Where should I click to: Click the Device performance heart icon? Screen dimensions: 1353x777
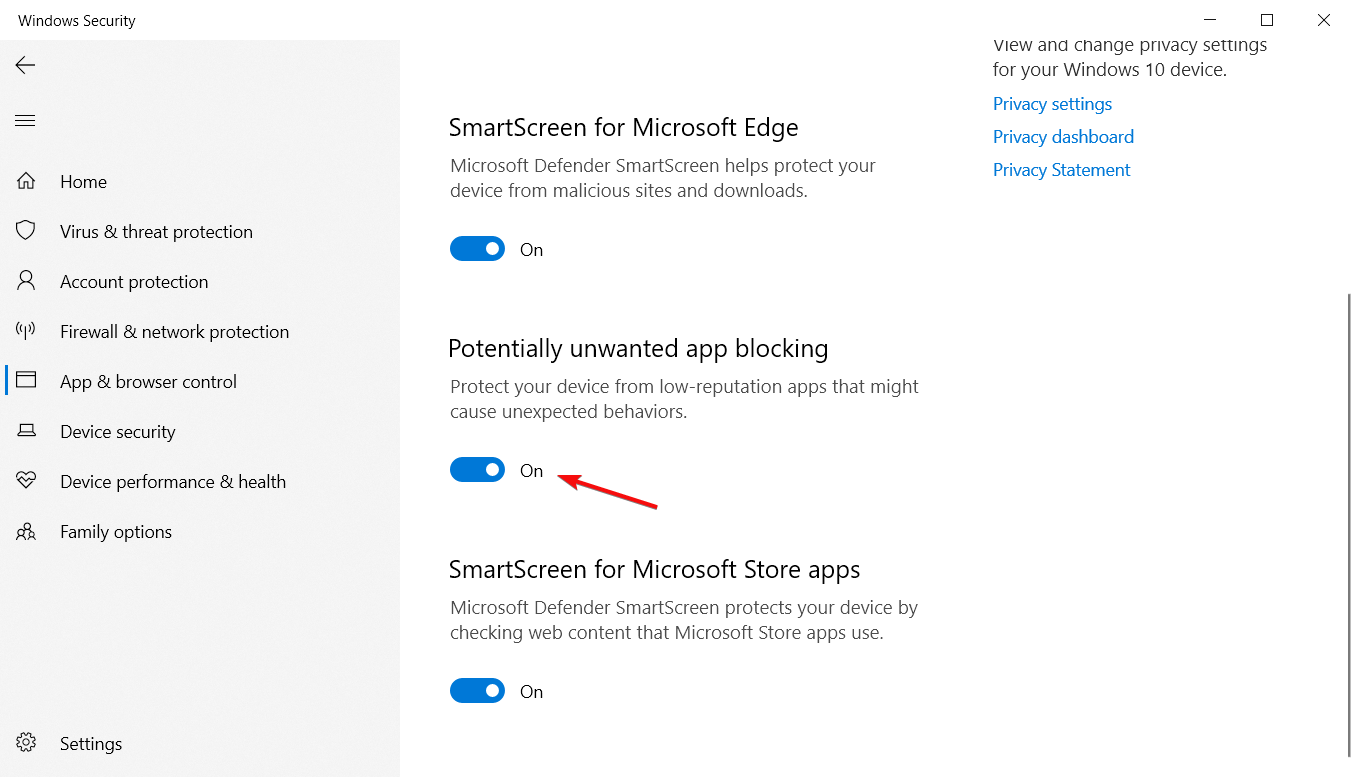tap(26, 481)
